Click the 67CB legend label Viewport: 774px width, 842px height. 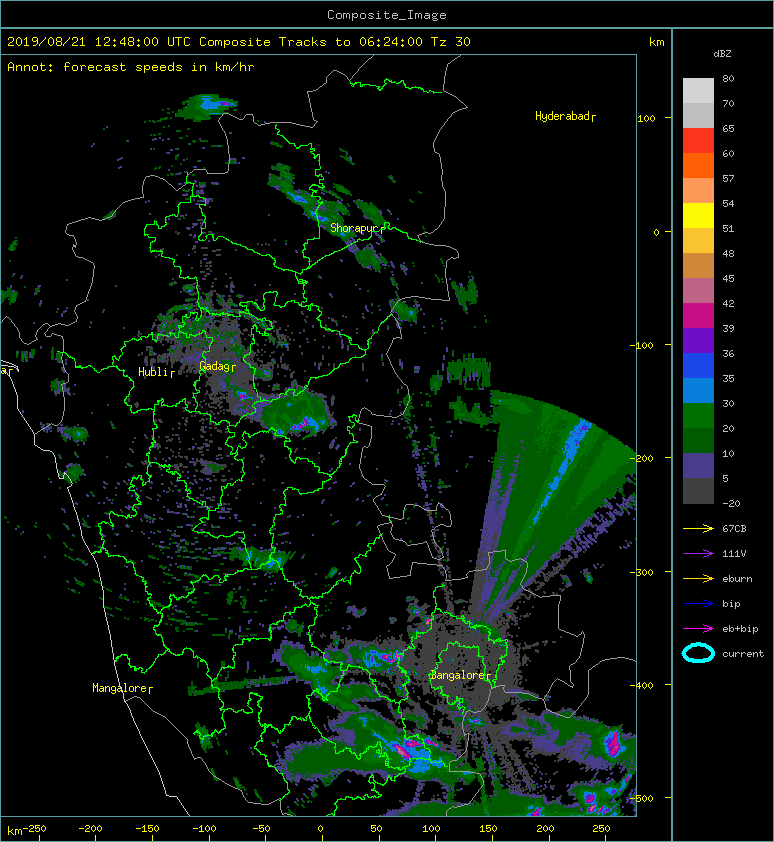pyautogui.click(x=734, y=528)
